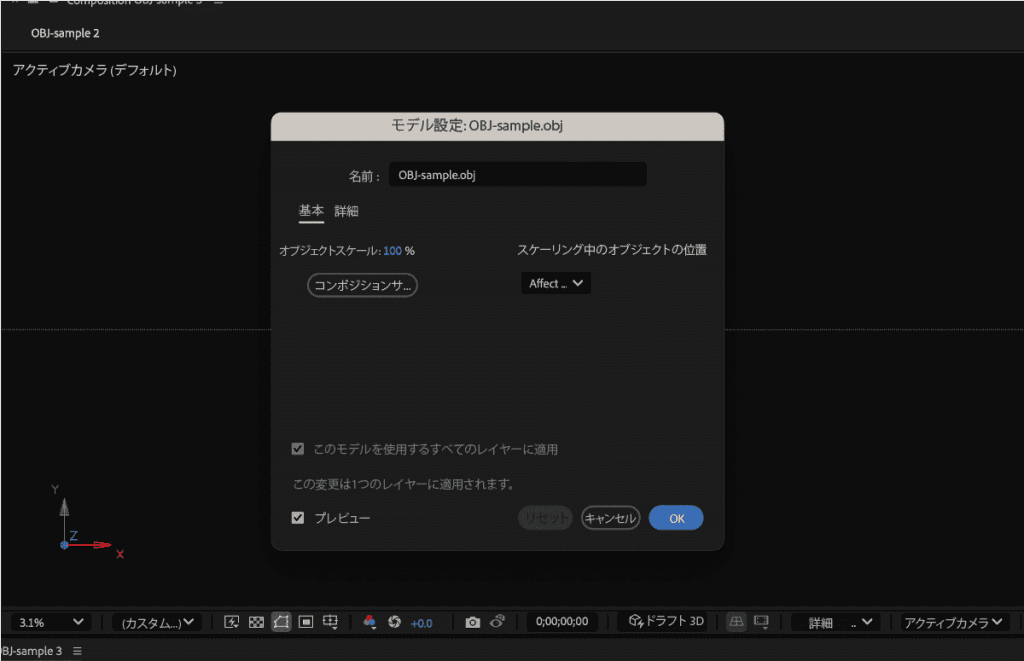Click the OK button
Viewport: 1024px width, 661px height.
676,518
